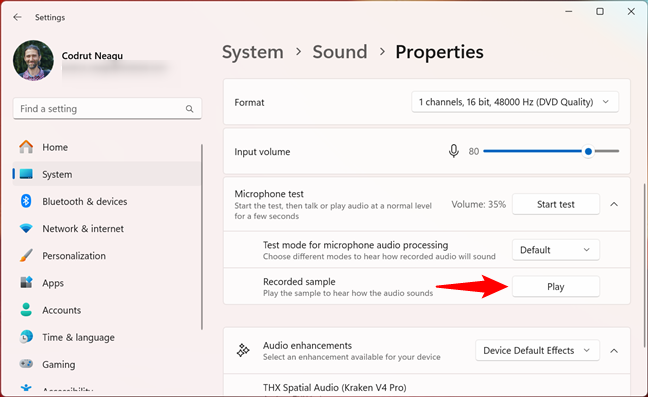Image resolution: width=648 pixels, height=397 pixels.
Task: Open Accounts settings
Action: click(107, 310)
